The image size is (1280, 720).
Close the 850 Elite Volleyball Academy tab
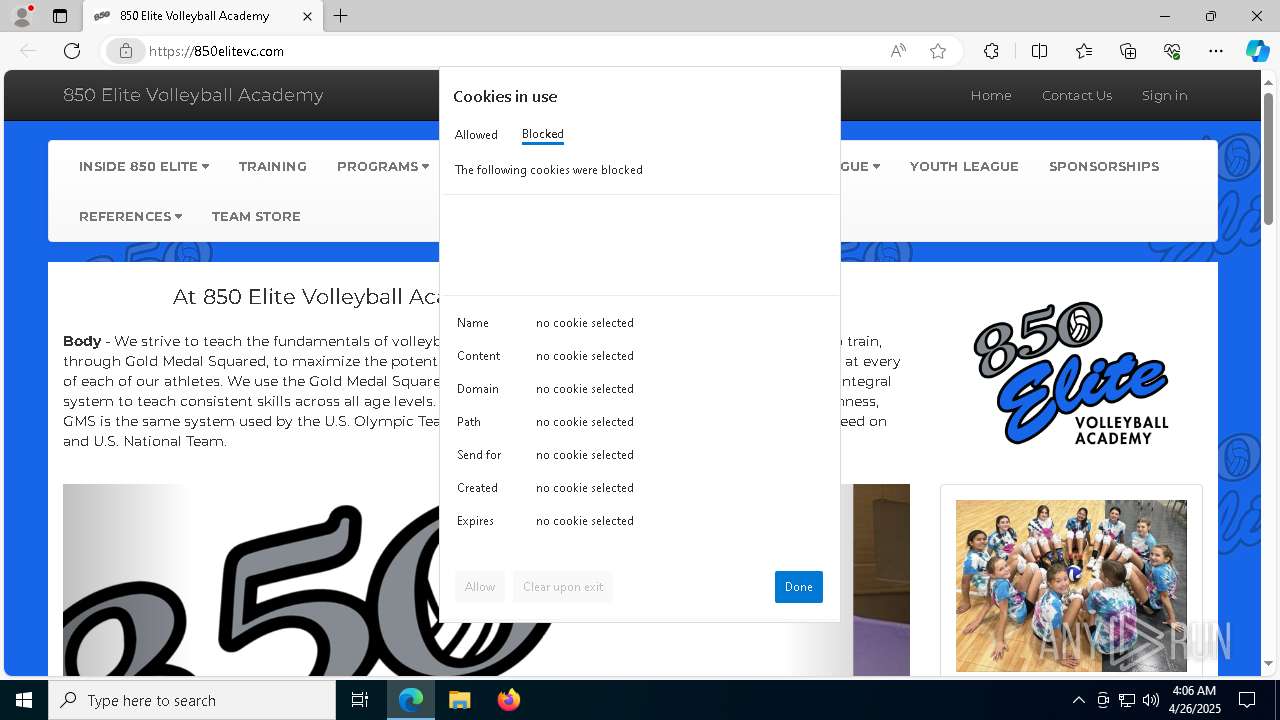click(x=307, y=16)
